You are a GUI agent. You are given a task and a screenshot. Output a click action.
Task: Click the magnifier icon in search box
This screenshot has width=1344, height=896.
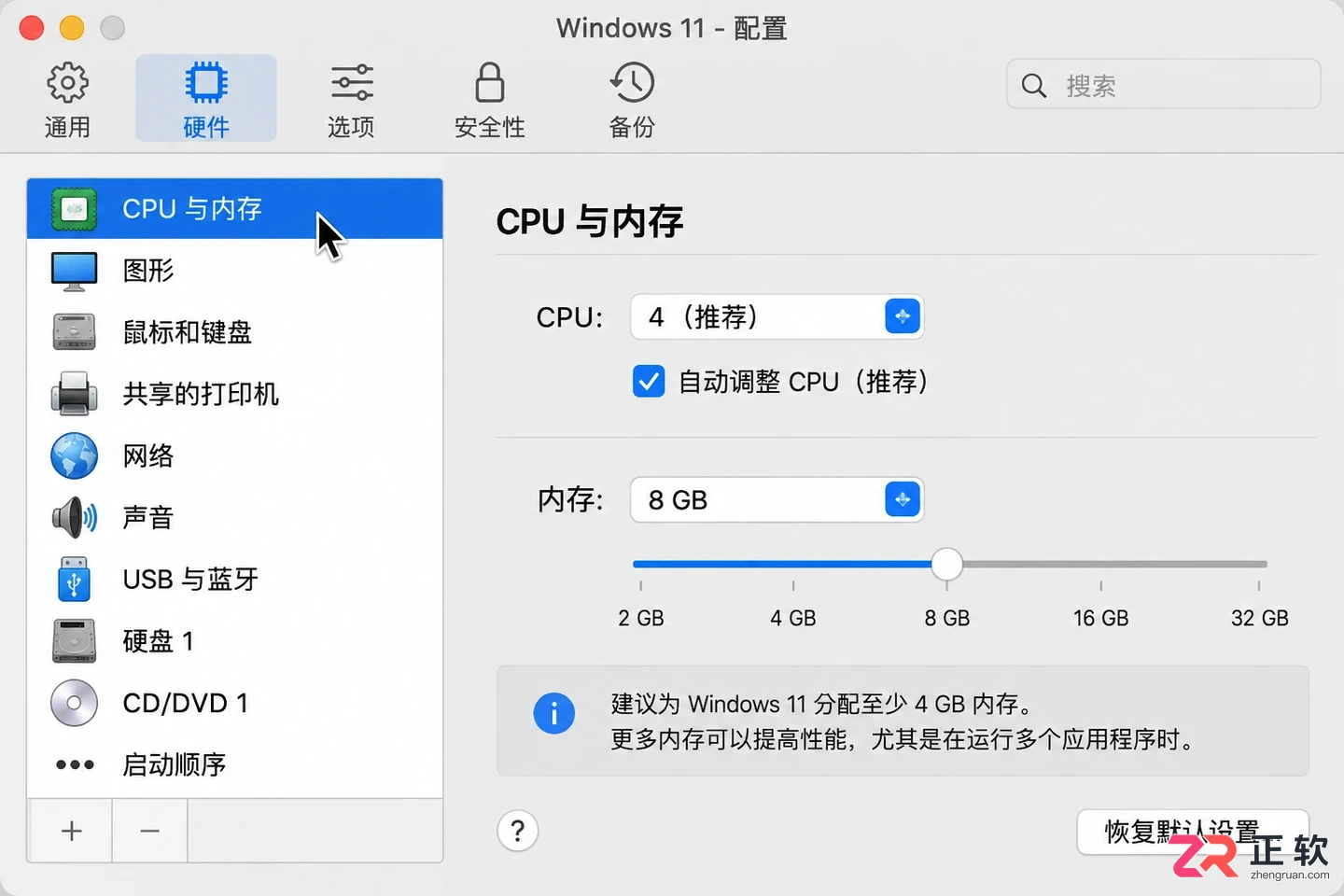[1034, 86]
